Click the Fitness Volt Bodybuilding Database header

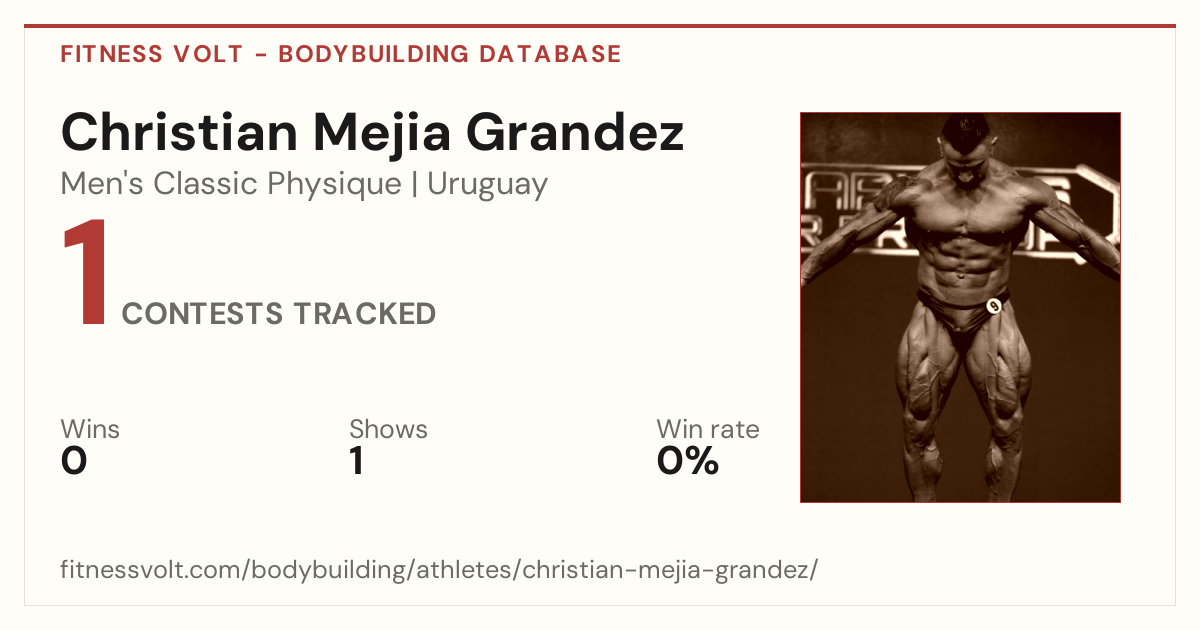[341, 54]
